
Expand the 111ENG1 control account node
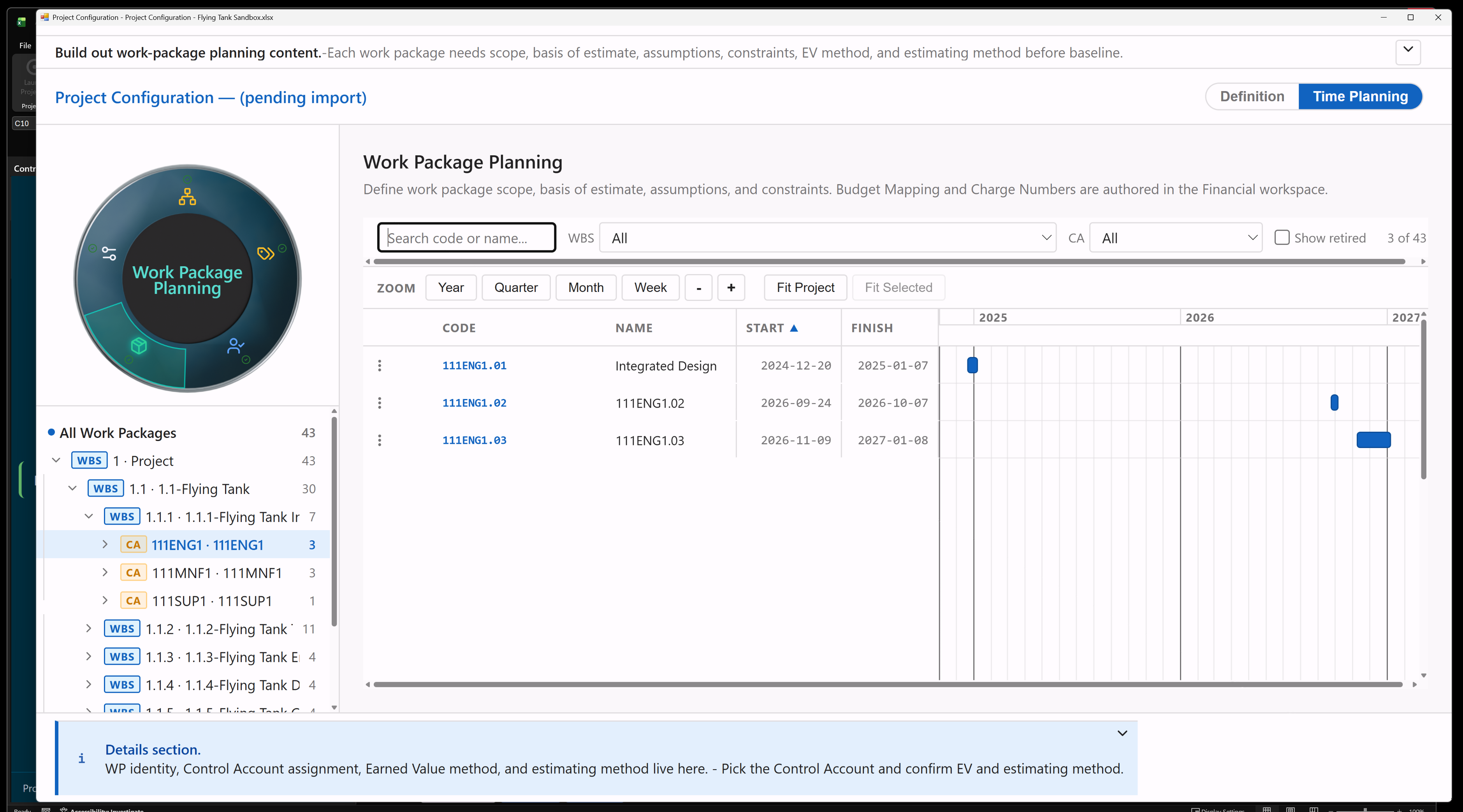click(x=105, y=545)
